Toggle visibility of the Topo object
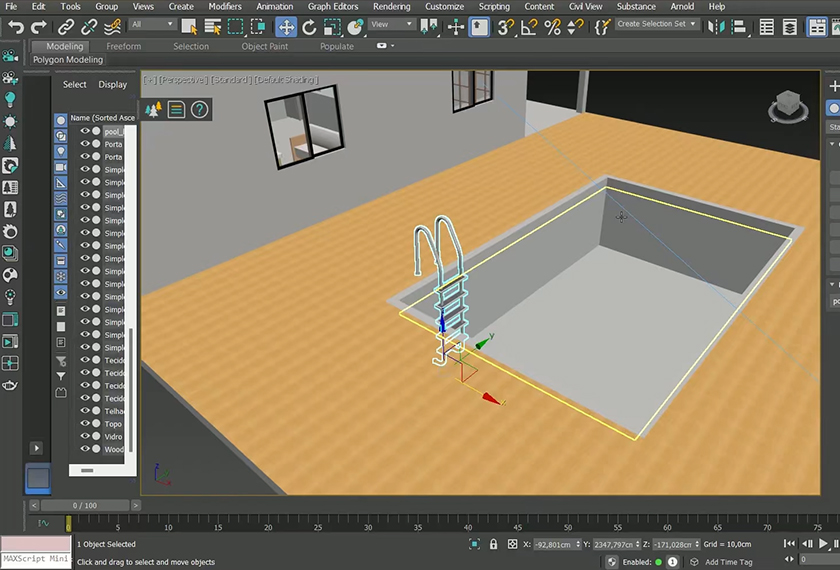 point(85,424)
